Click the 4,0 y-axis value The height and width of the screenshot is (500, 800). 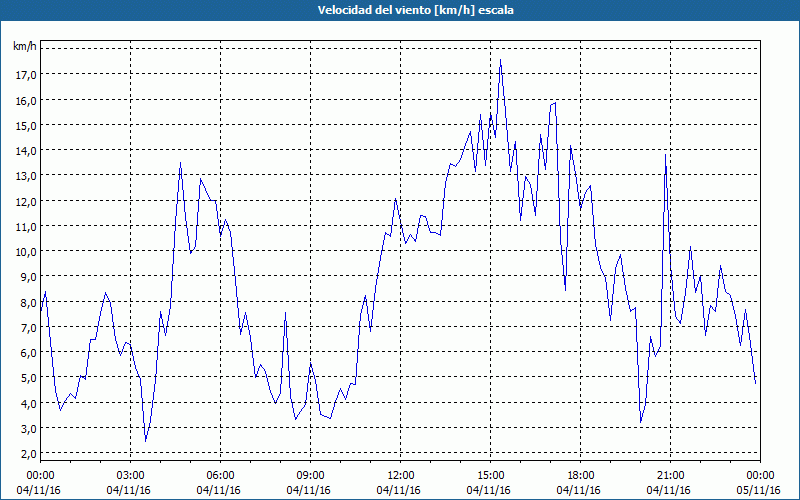click(29, 404)
